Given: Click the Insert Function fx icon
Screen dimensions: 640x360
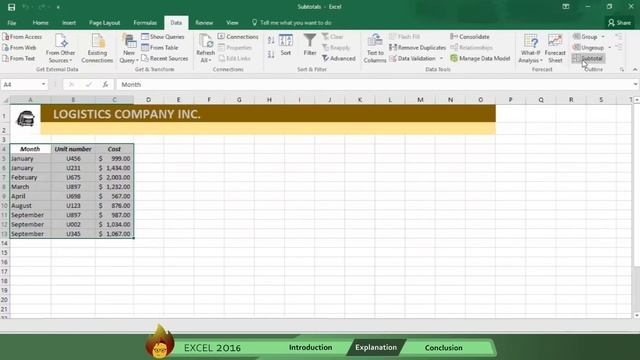Looking at the screenshot, I should tap(105, 84).
